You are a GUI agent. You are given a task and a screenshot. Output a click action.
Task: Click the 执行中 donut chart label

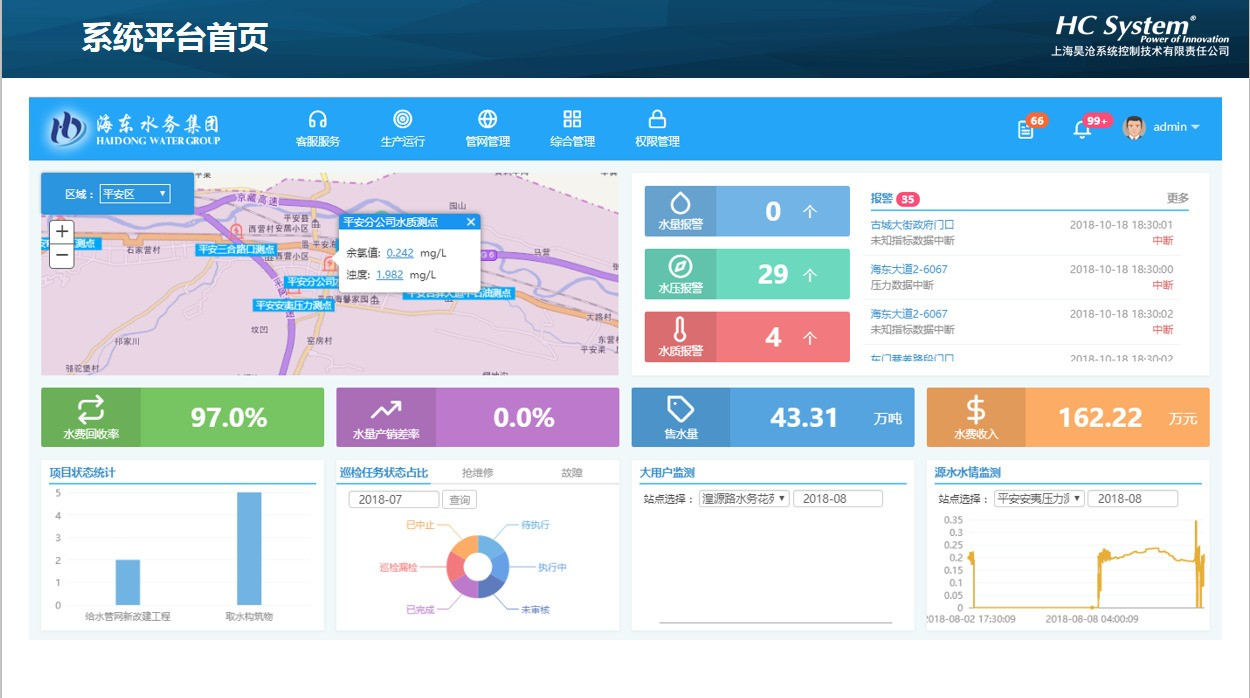(x=552, y=567)
